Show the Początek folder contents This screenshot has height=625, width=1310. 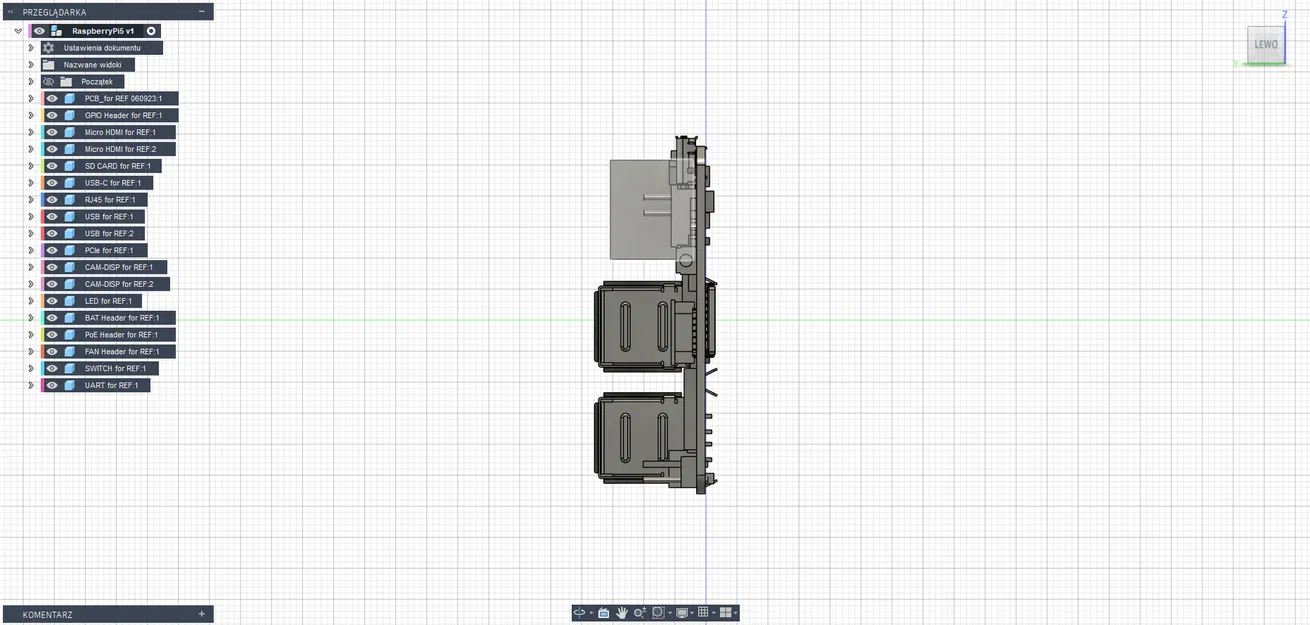click(x=29, y=81)
